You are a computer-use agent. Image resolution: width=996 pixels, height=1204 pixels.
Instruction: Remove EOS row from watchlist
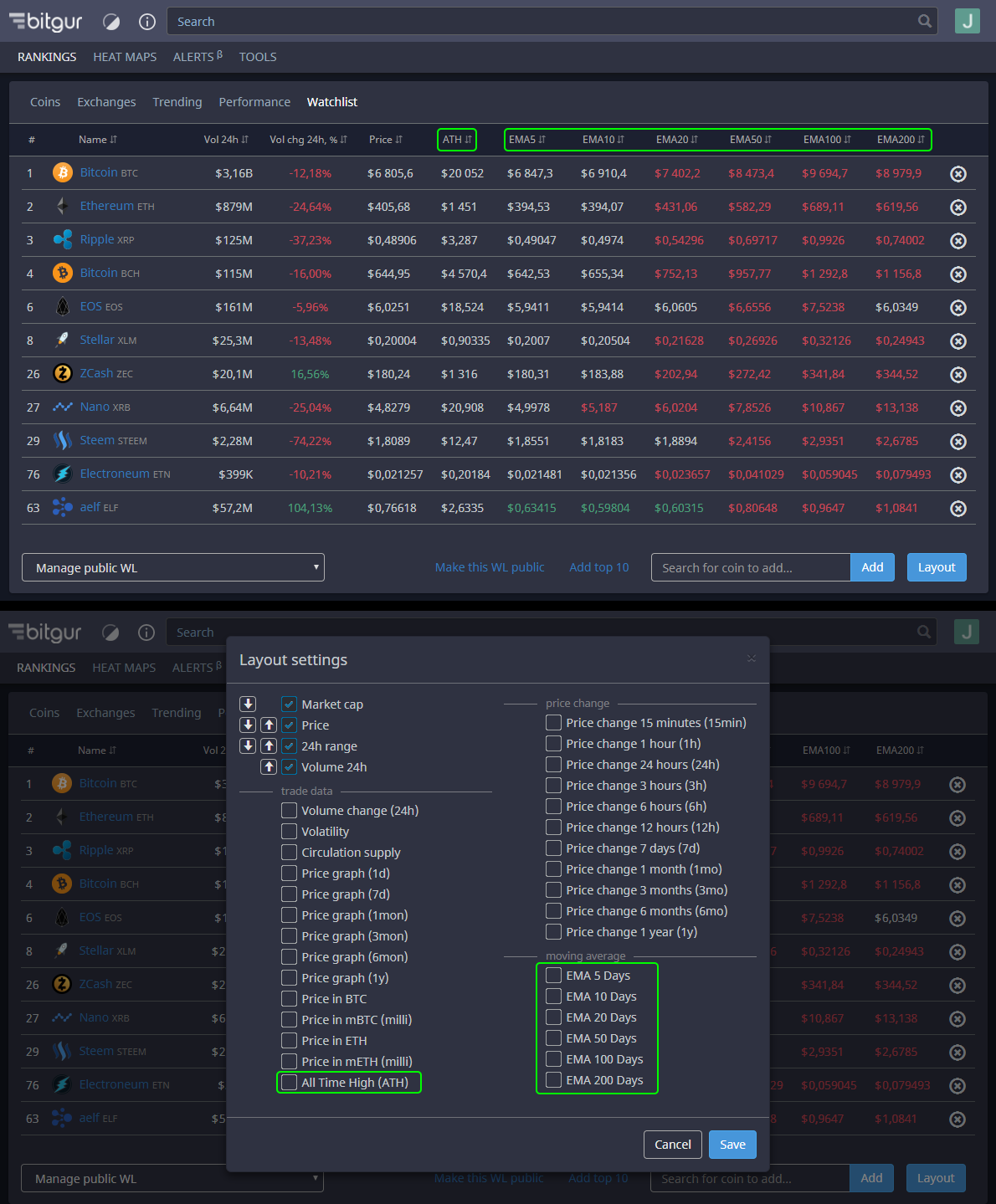(958, 308)
